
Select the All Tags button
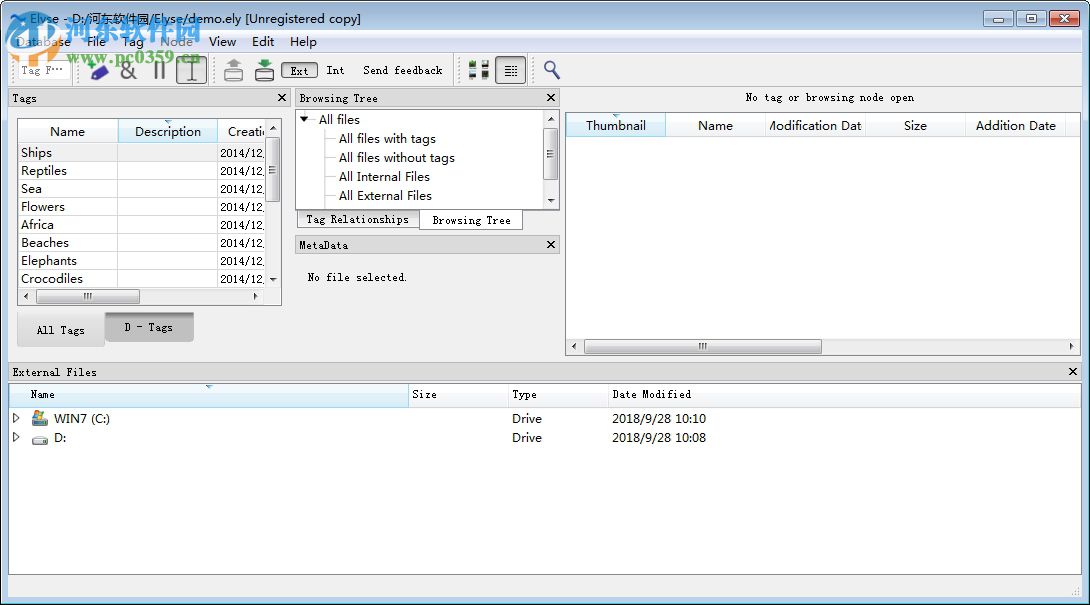pos(60,330)
